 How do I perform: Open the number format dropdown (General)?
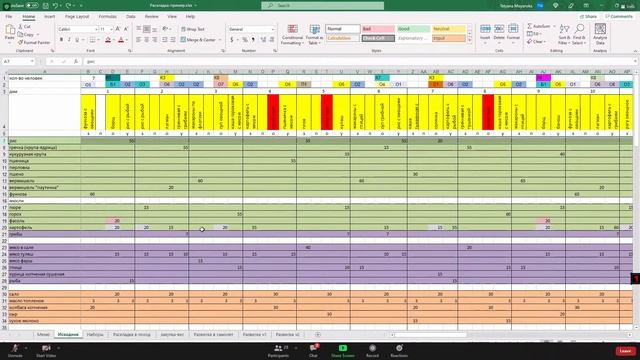tap(273, 29)
